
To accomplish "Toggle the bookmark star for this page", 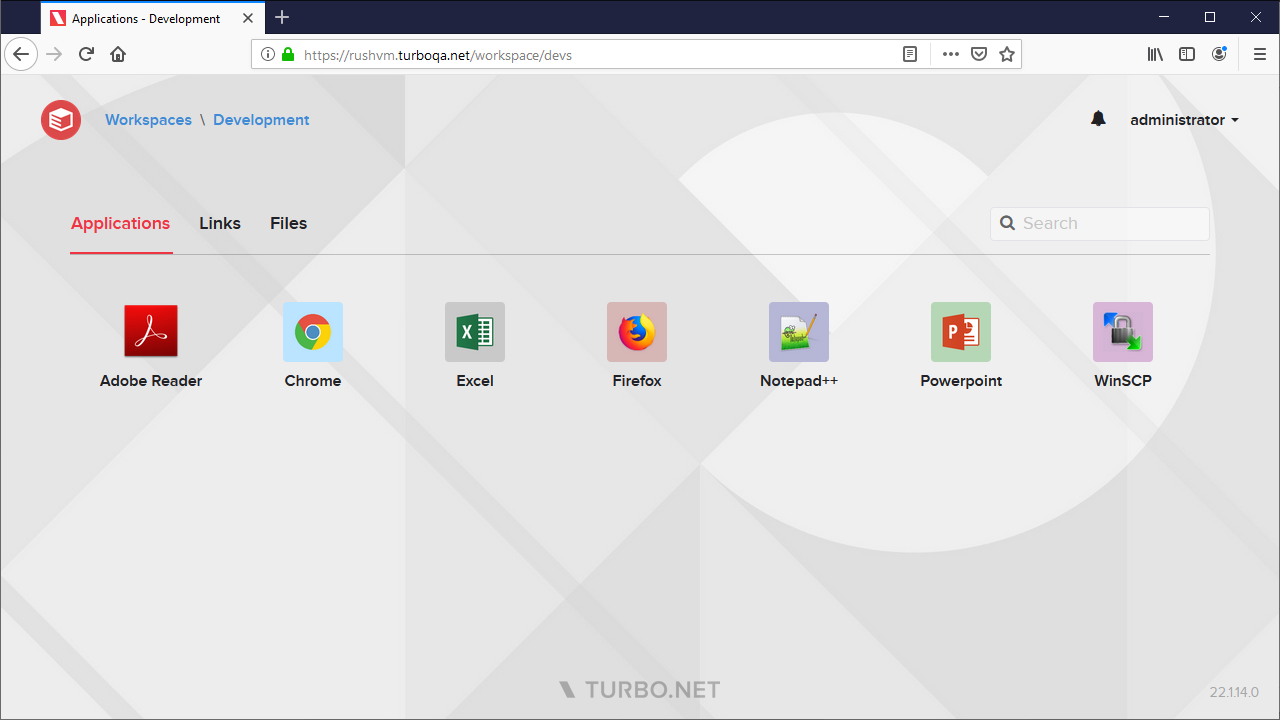I will [1007, 54].
